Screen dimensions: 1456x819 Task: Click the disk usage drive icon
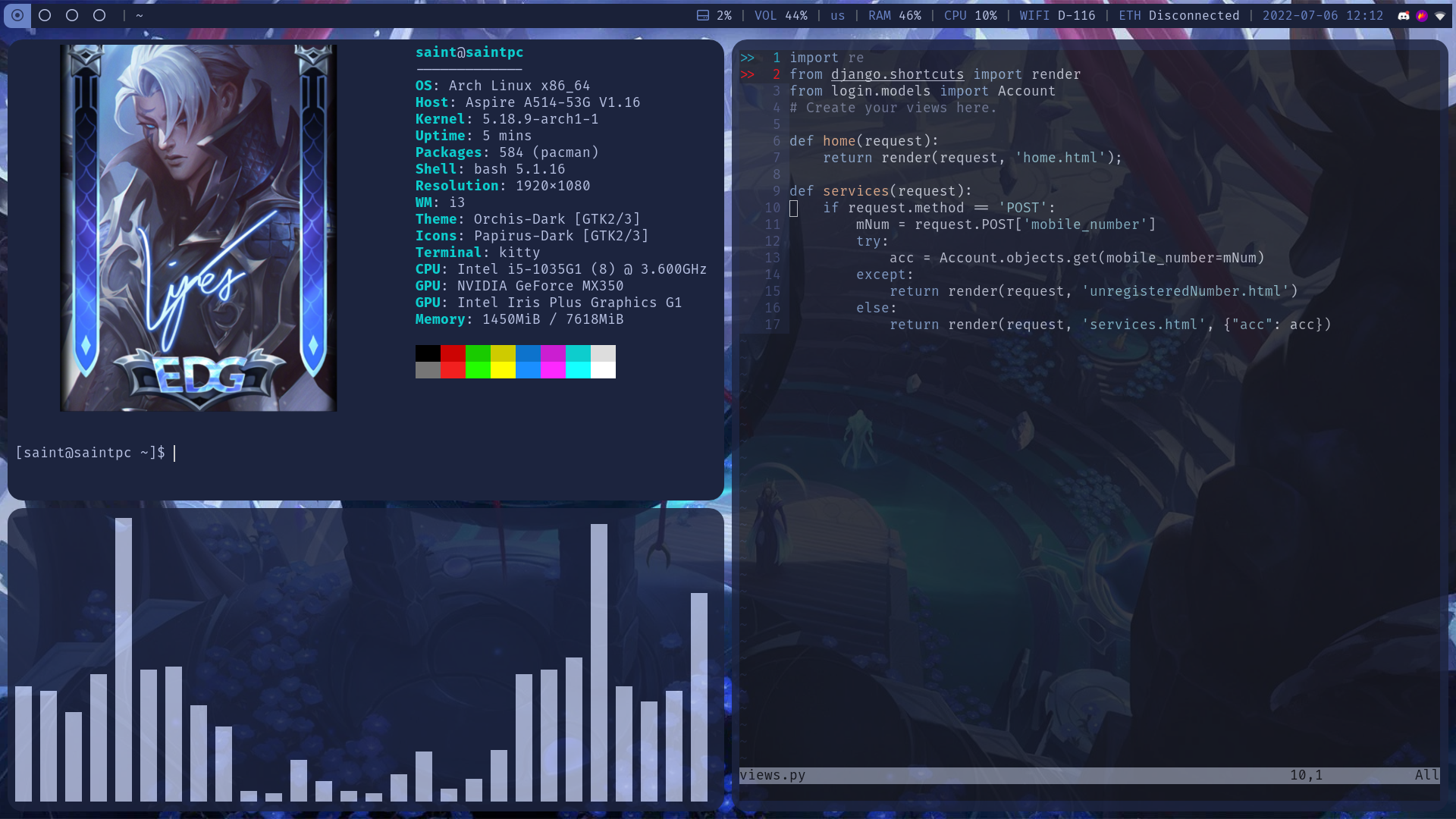(703, 15)
